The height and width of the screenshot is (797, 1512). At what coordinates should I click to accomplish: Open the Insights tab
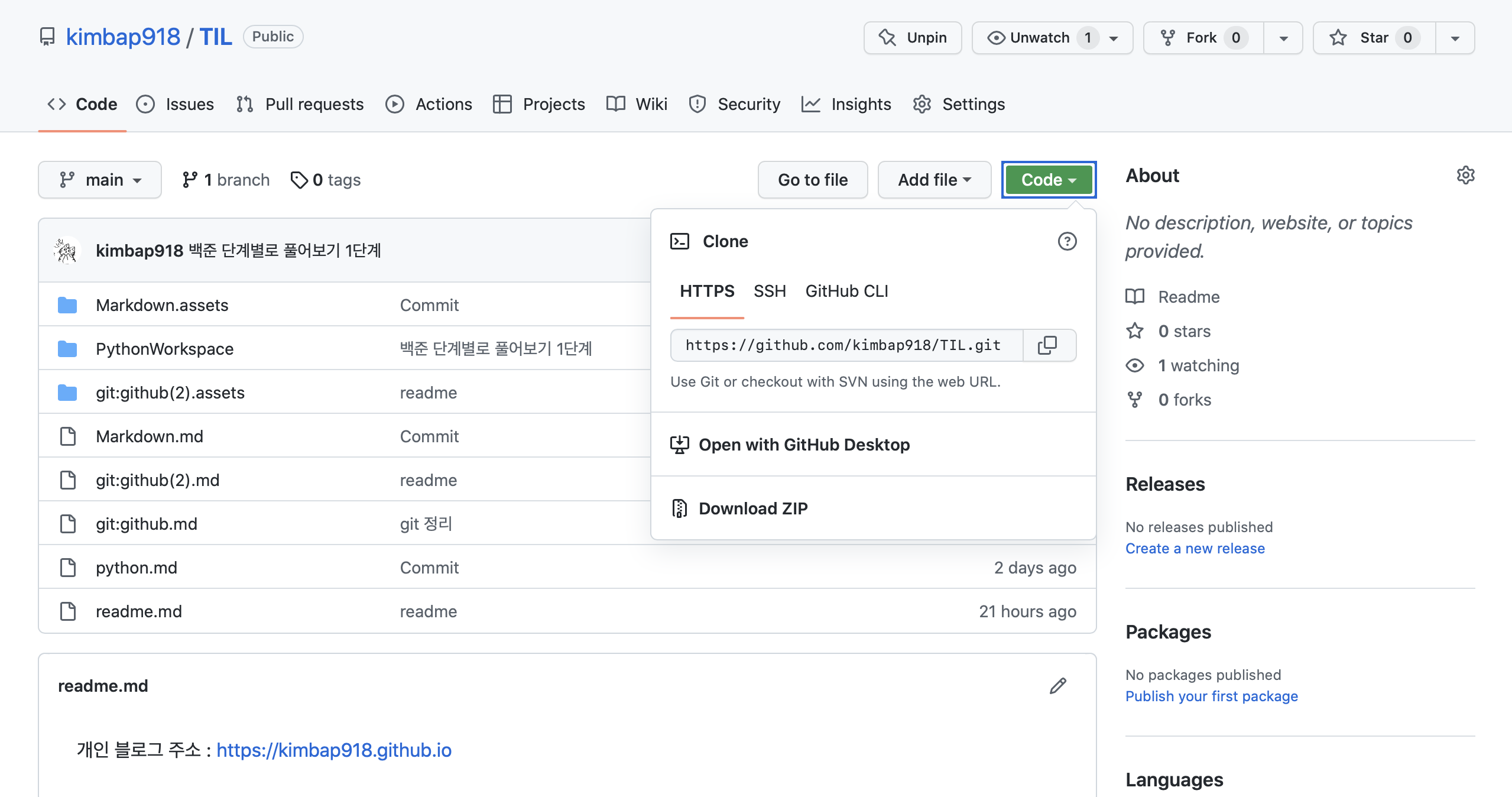pos(846,104)
